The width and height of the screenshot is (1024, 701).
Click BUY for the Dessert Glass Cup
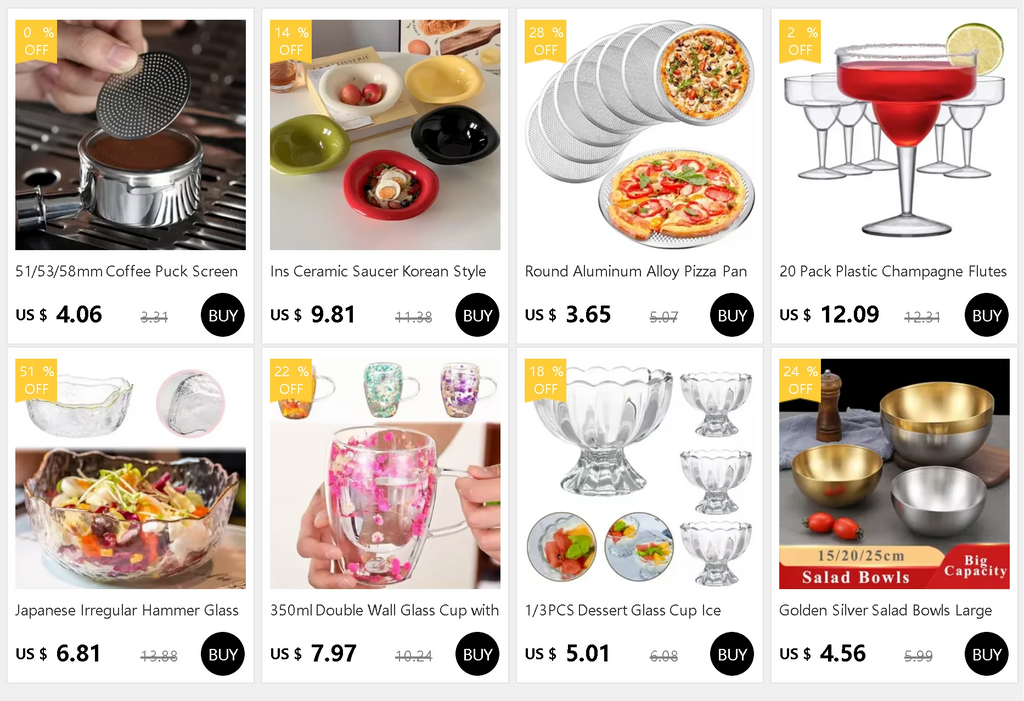(x=732, y=654)
